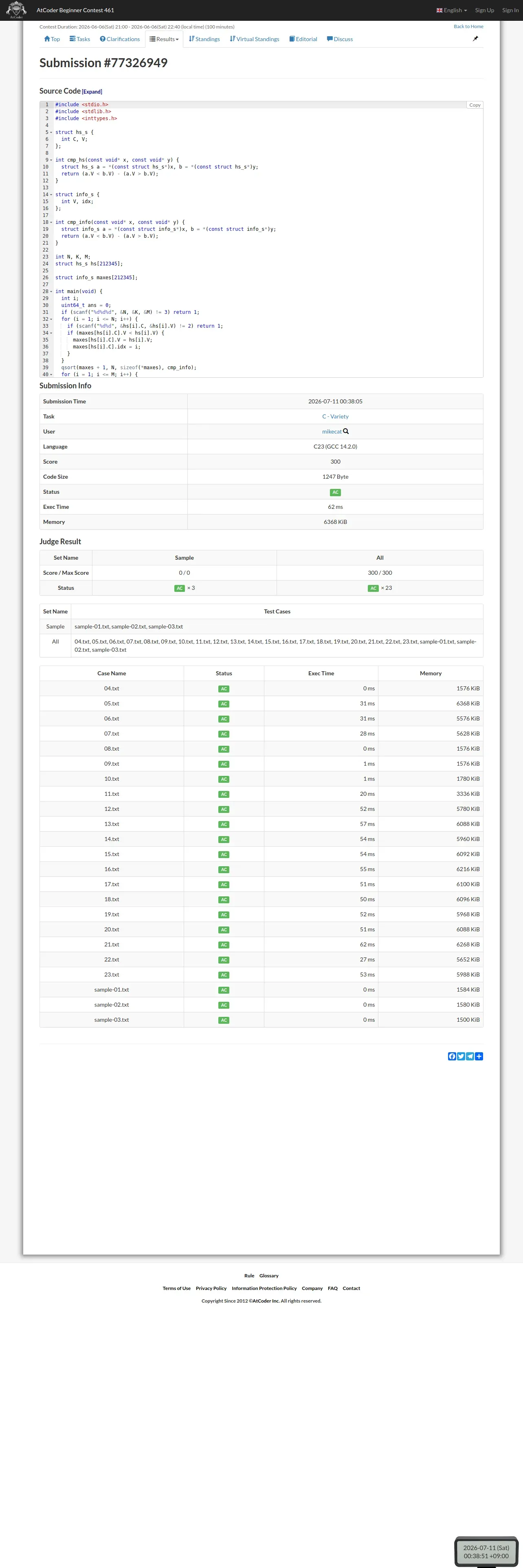
Task: Collapse main function at code line 28
Action: [51, 291]
